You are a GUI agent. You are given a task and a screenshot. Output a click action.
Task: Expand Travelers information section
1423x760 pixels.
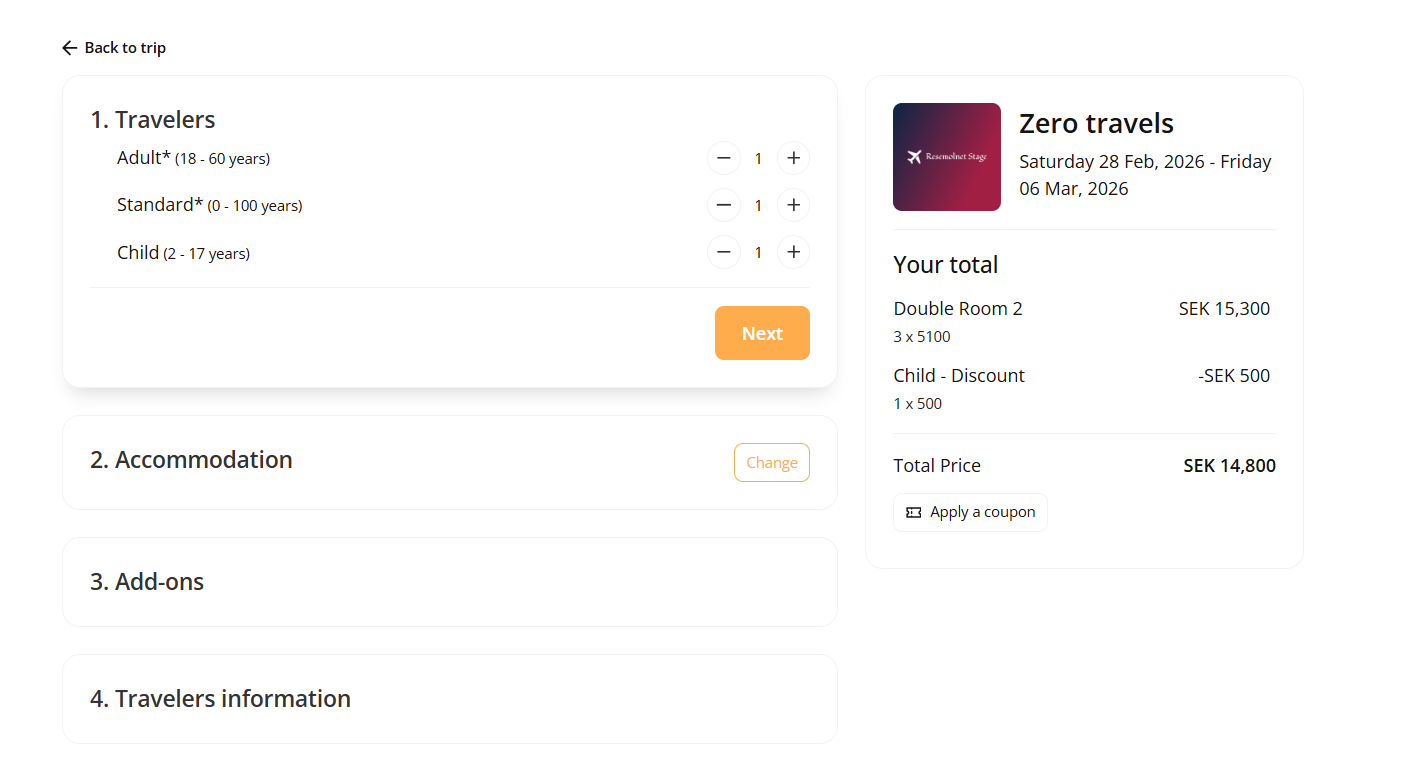coord(220,699)
